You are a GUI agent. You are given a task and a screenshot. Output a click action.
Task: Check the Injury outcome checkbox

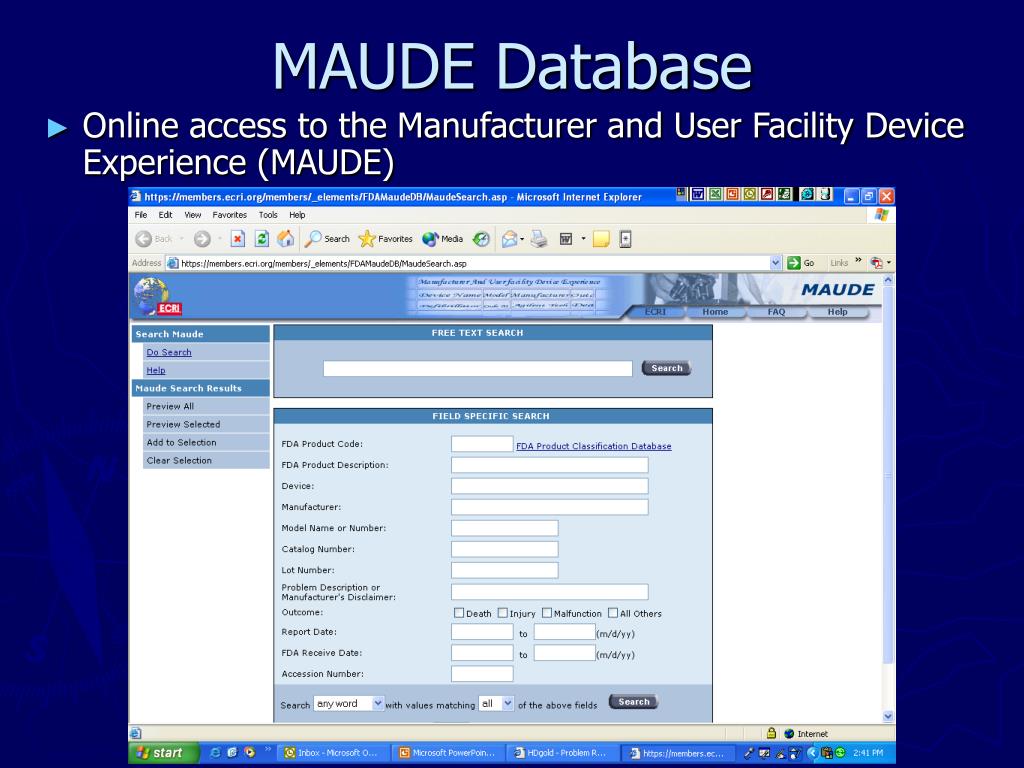tap(502, 613)
